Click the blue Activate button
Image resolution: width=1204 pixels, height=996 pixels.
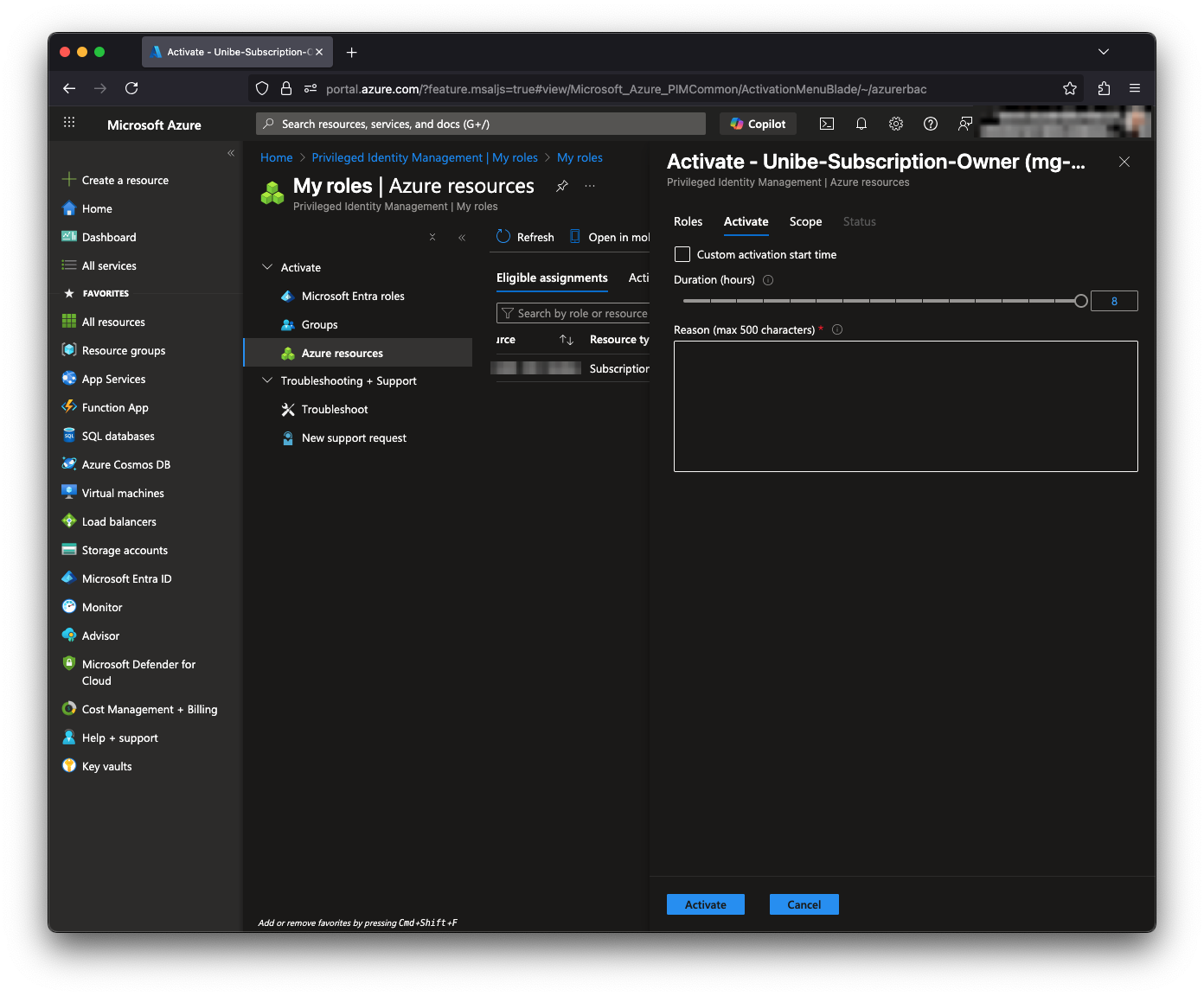(x=705, y=904)
